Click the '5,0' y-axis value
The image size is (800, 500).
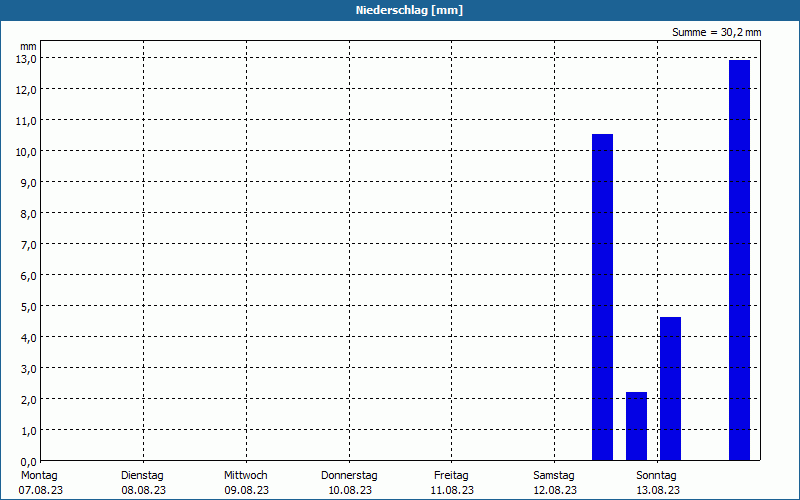click(31, 307)
